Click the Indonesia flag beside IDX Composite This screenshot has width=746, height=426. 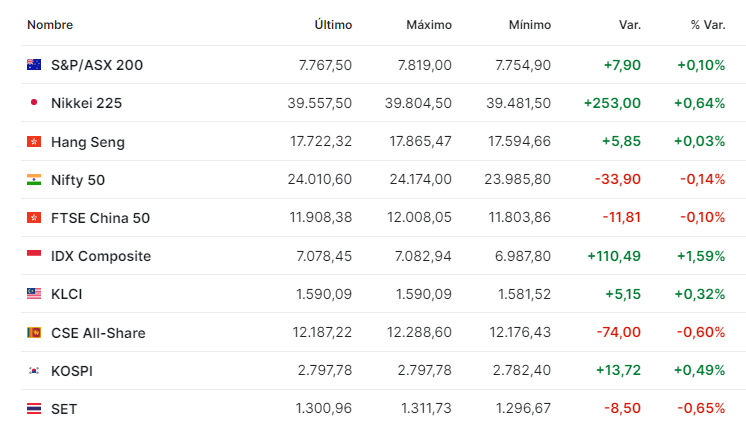click(34, 254)
